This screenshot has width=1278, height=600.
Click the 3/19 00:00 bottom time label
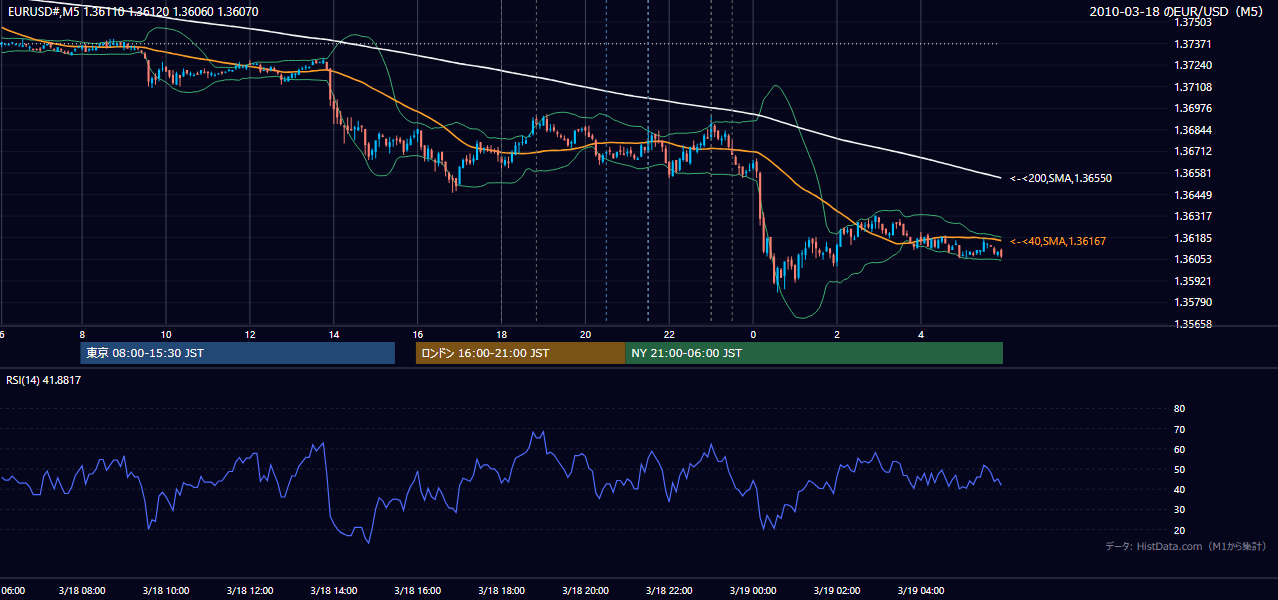pos(754,590)
